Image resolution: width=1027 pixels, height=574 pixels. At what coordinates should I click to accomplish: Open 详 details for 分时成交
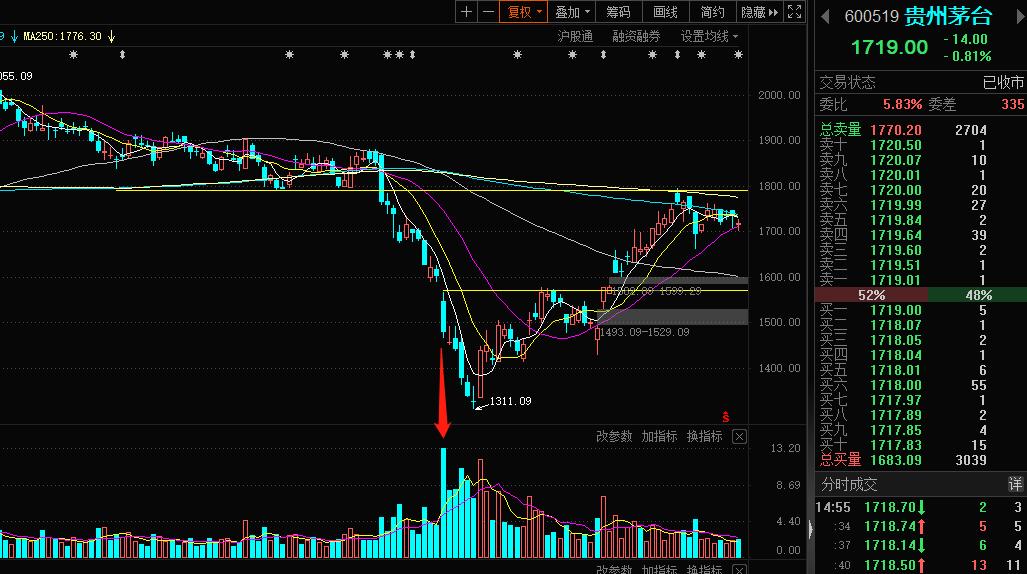[1015, 484]
